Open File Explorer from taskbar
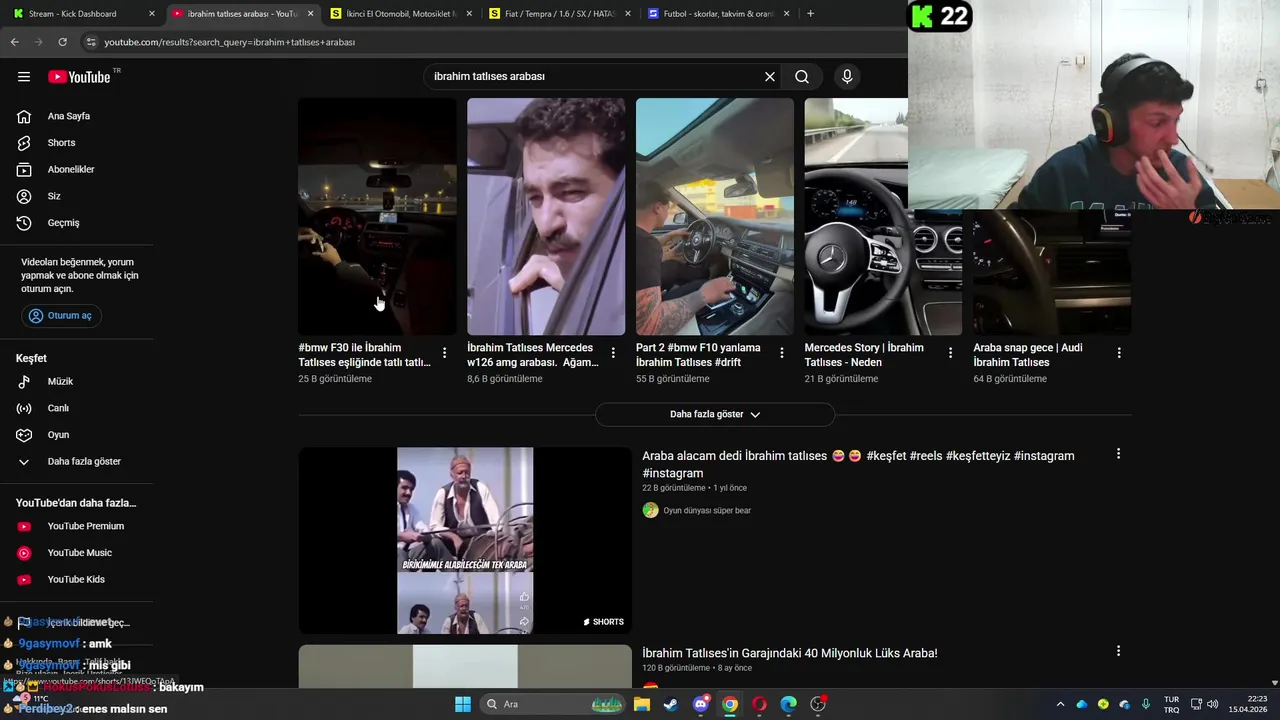Screen dimensions: 1280x720 point(641,704)
